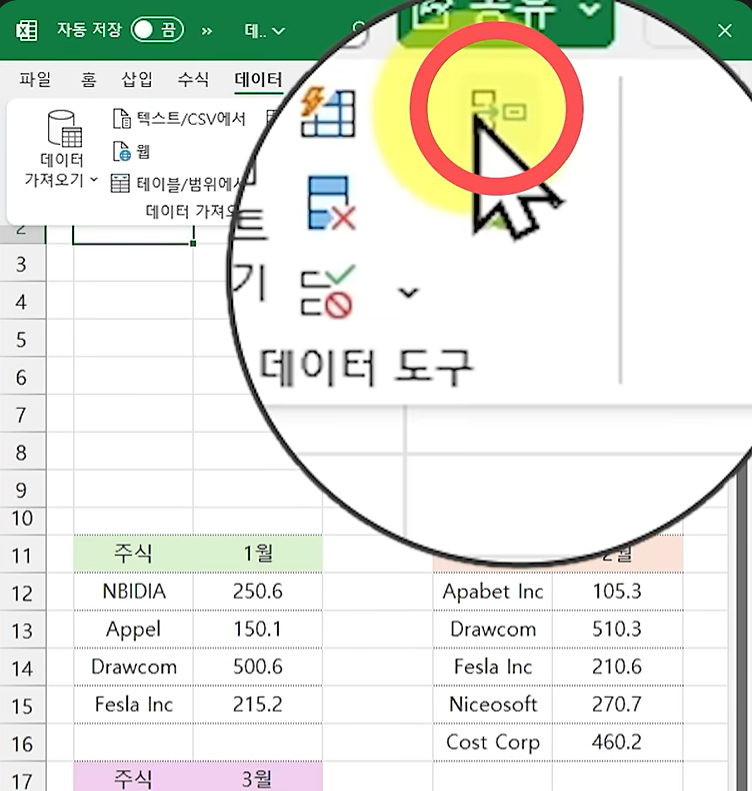Image resolution: width=752 pixels, height=791 pixels.
Task: Expand the quick access overflow chevrons
Action: click(207, 31)
